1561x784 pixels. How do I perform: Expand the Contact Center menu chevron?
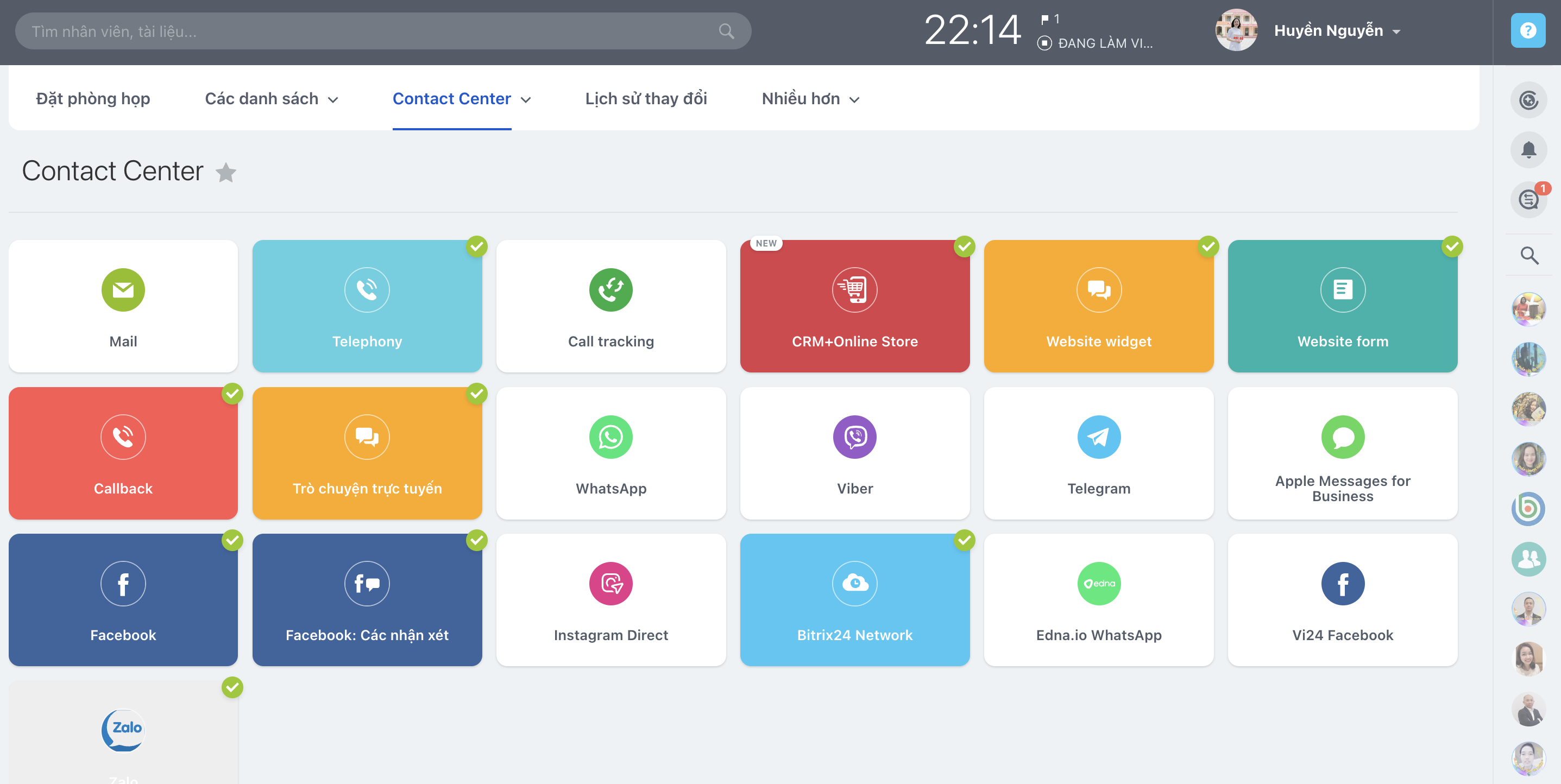coord(525,100)
